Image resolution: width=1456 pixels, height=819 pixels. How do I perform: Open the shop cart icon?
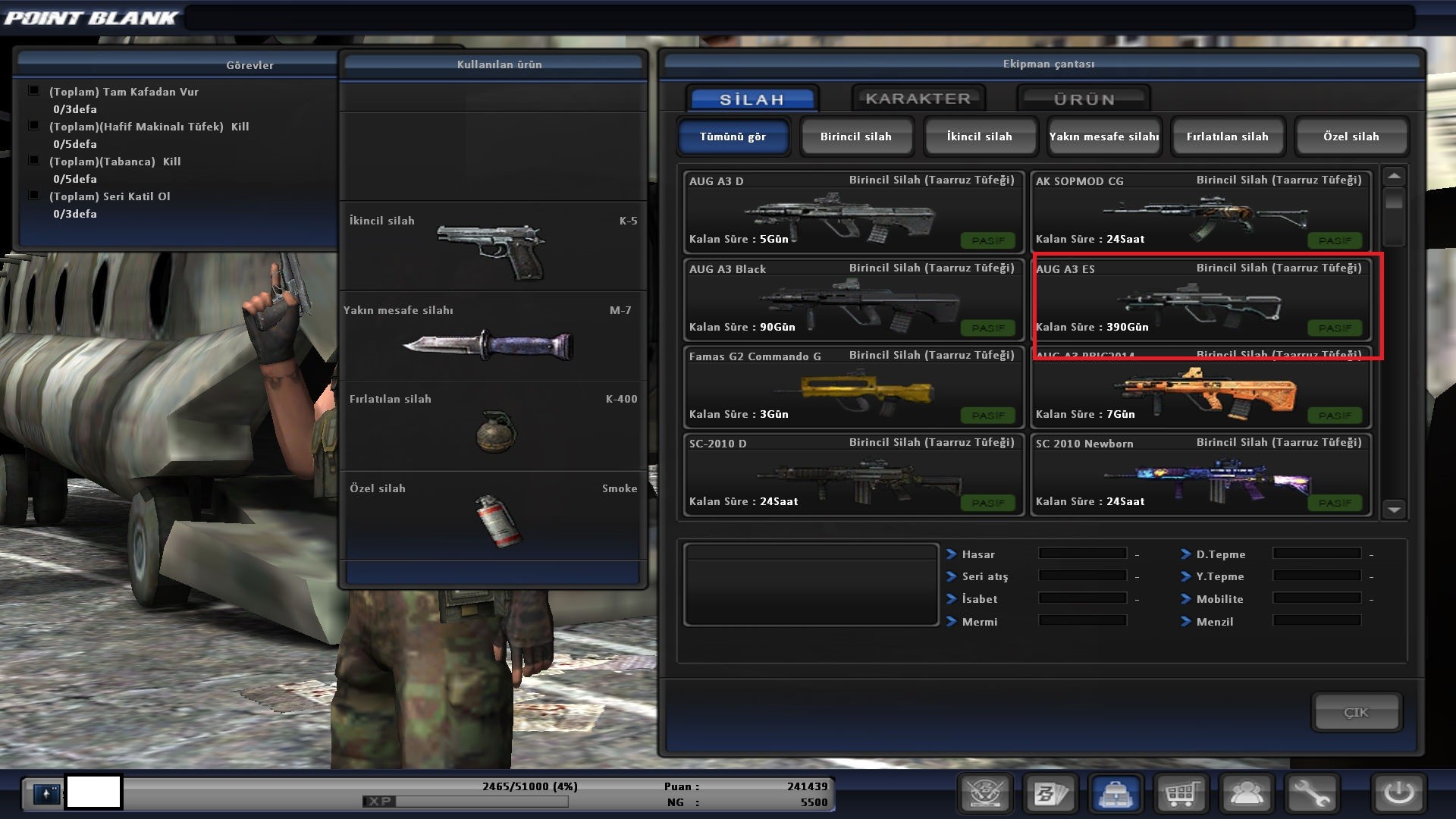point(1181,794)
